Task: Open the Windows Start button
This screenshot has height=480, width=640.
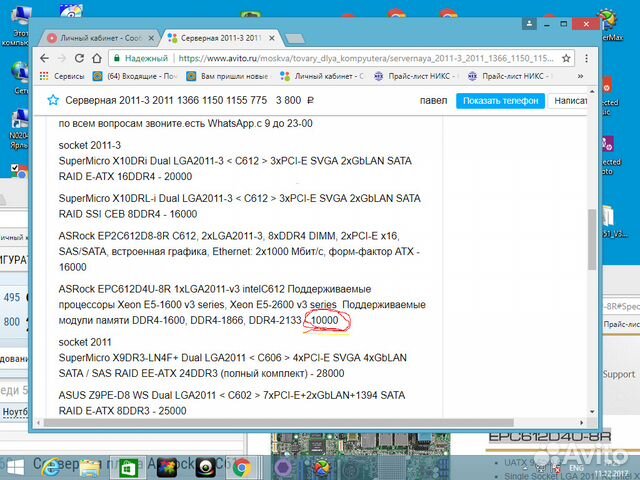Action: pyautogui.click(x=15, y=468)
